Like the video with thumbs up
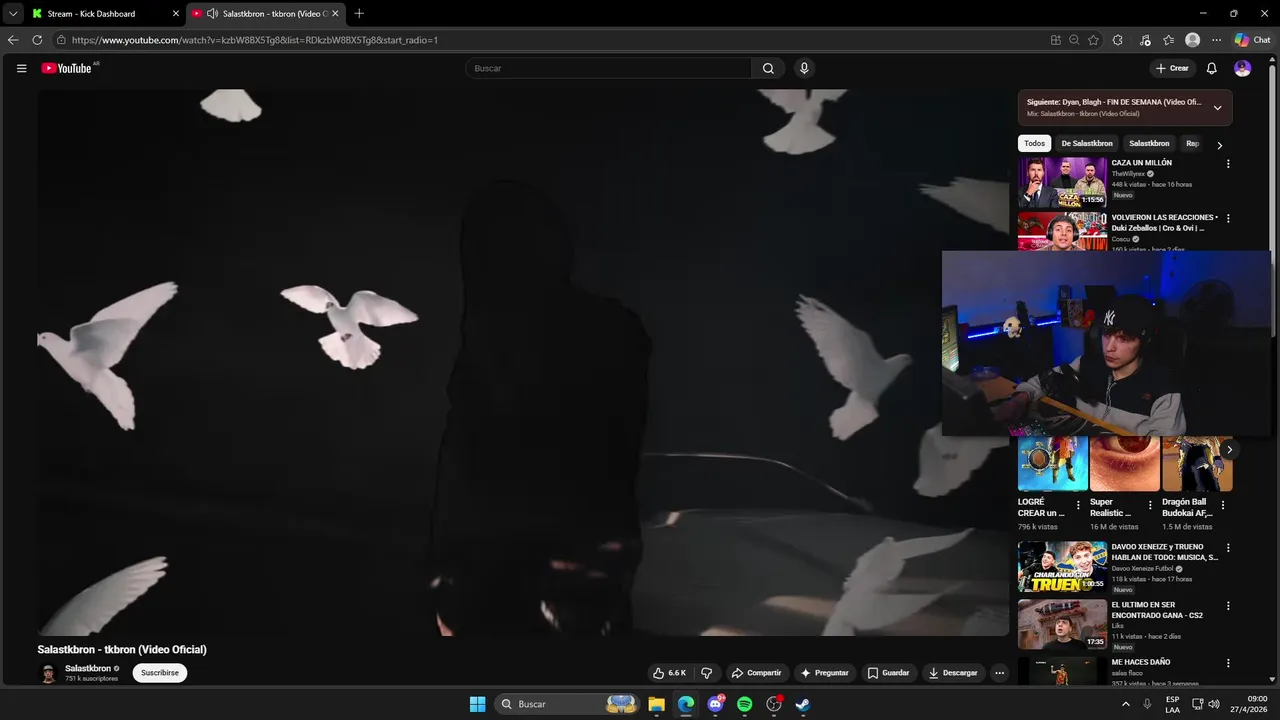 coord(670,673)
